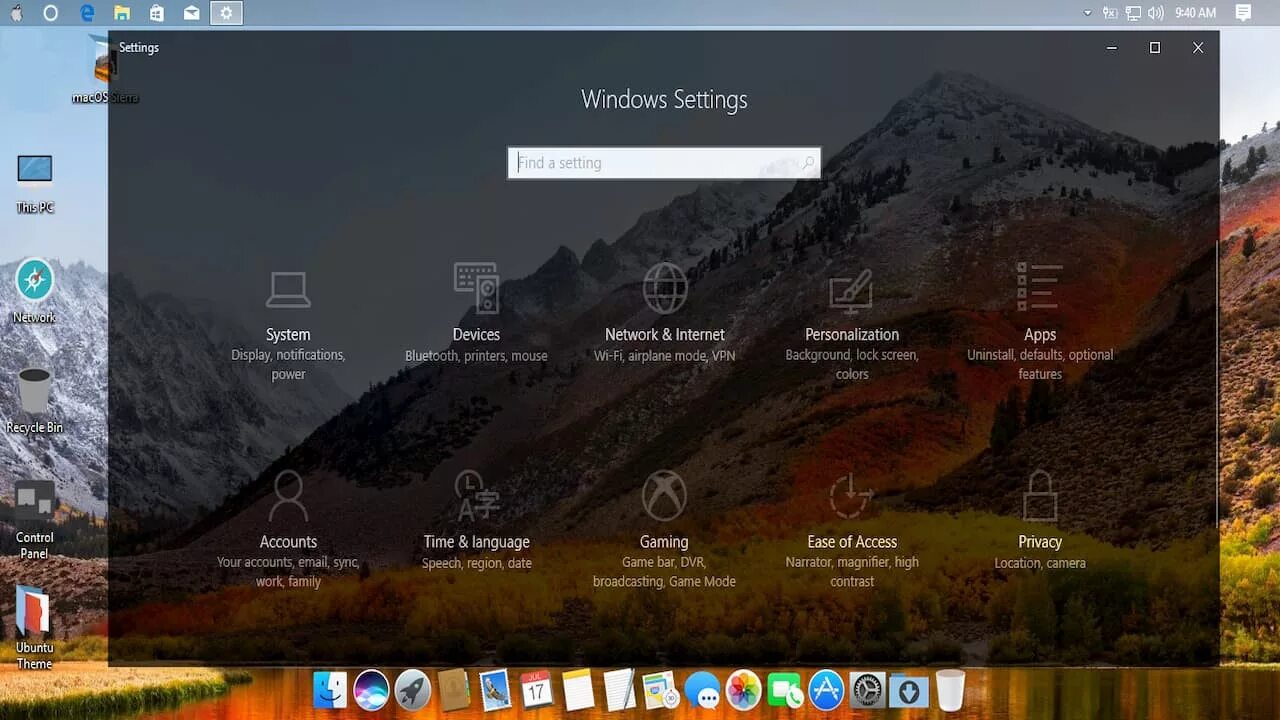This screenshot has width=1280, height=720.
Task: Open the Action Center notifications icon
Action: (1244, 13)
